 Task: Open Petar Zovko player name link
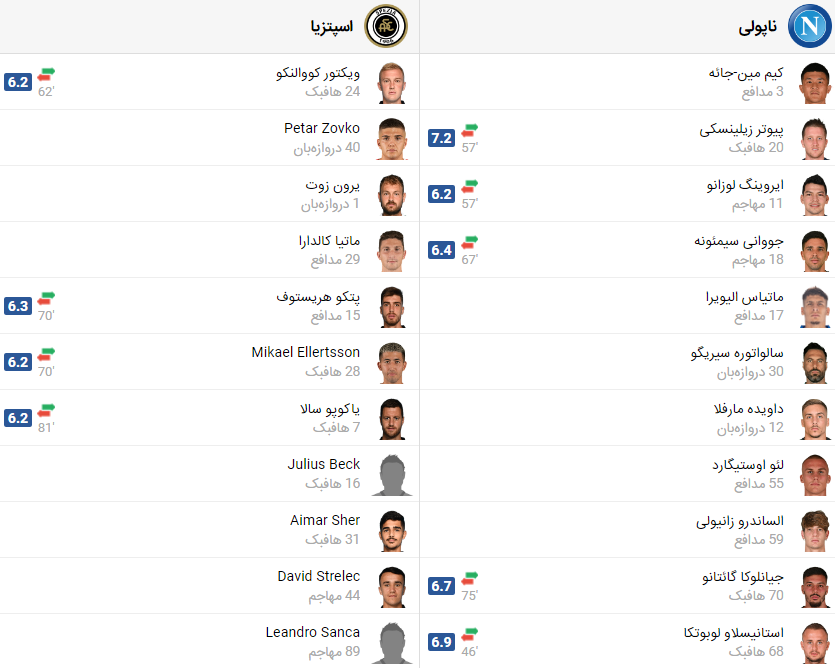pyautogui.click(x=322, y=128)
